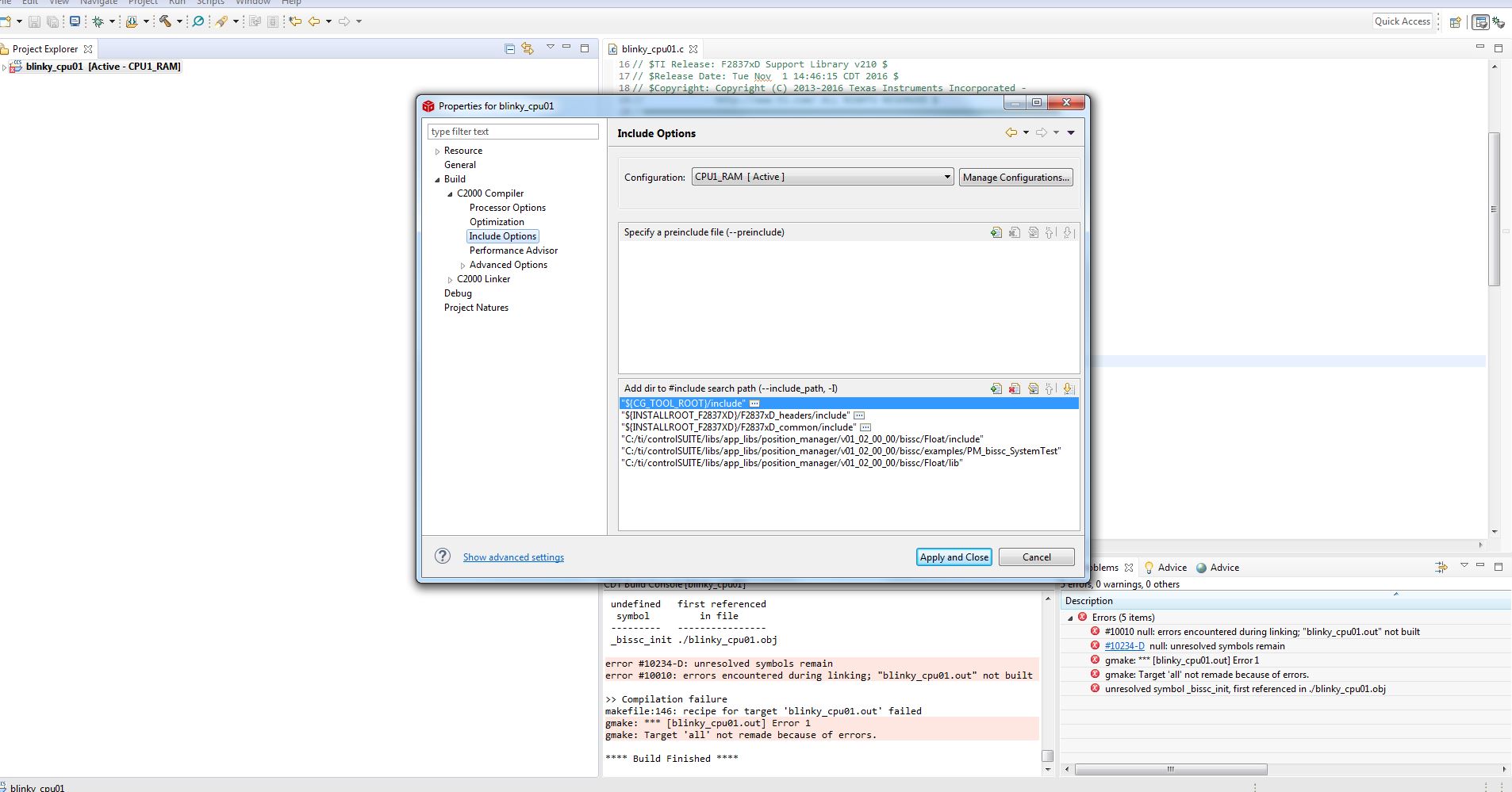Image resolution: width=1512 pixels, height=792 pixels.
Task: Select the F2837xD_headers/include path entry
Action: (849, 415)
